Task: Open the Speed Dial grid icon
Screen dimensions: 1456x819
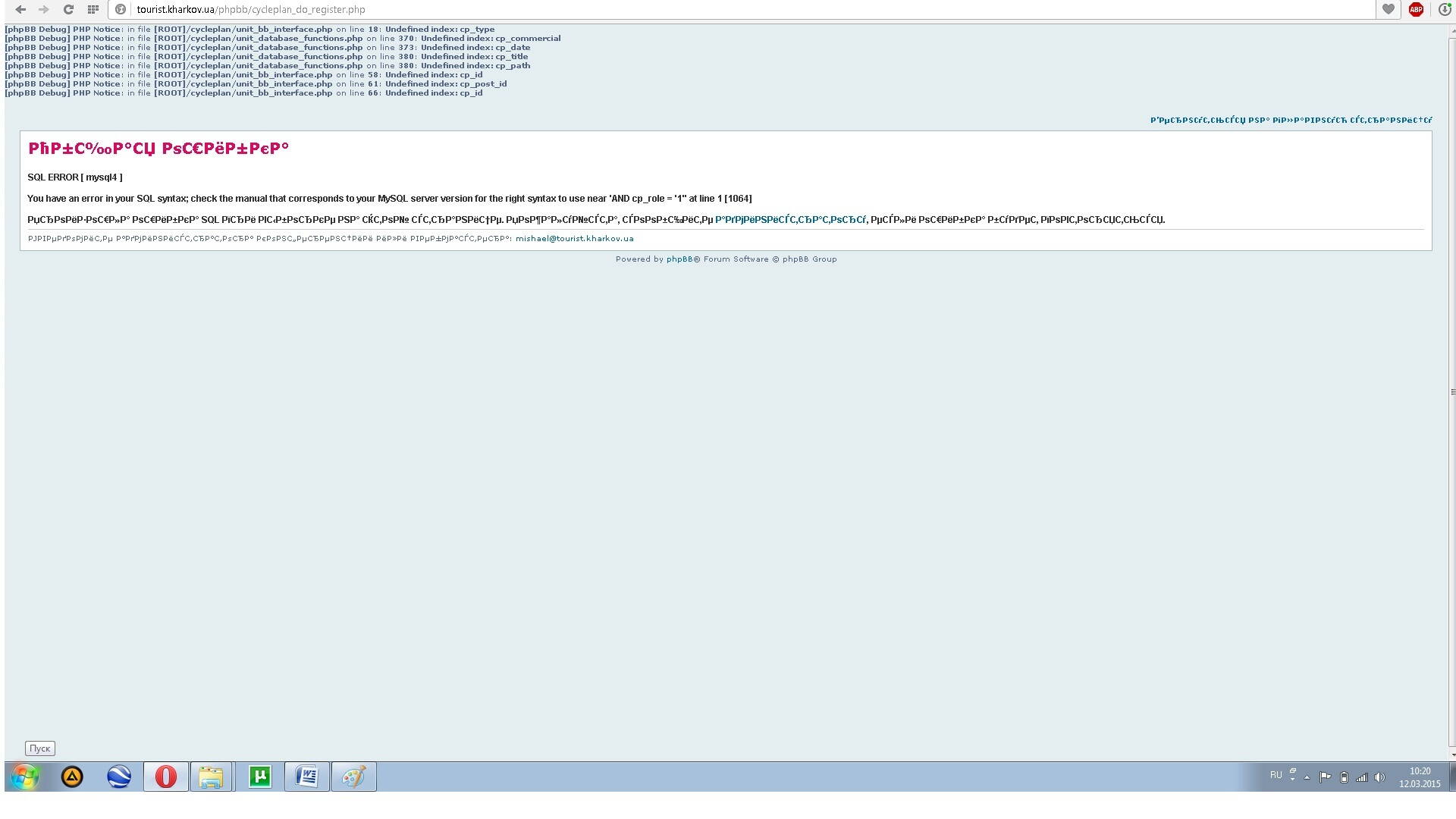Action: point(93,9)
